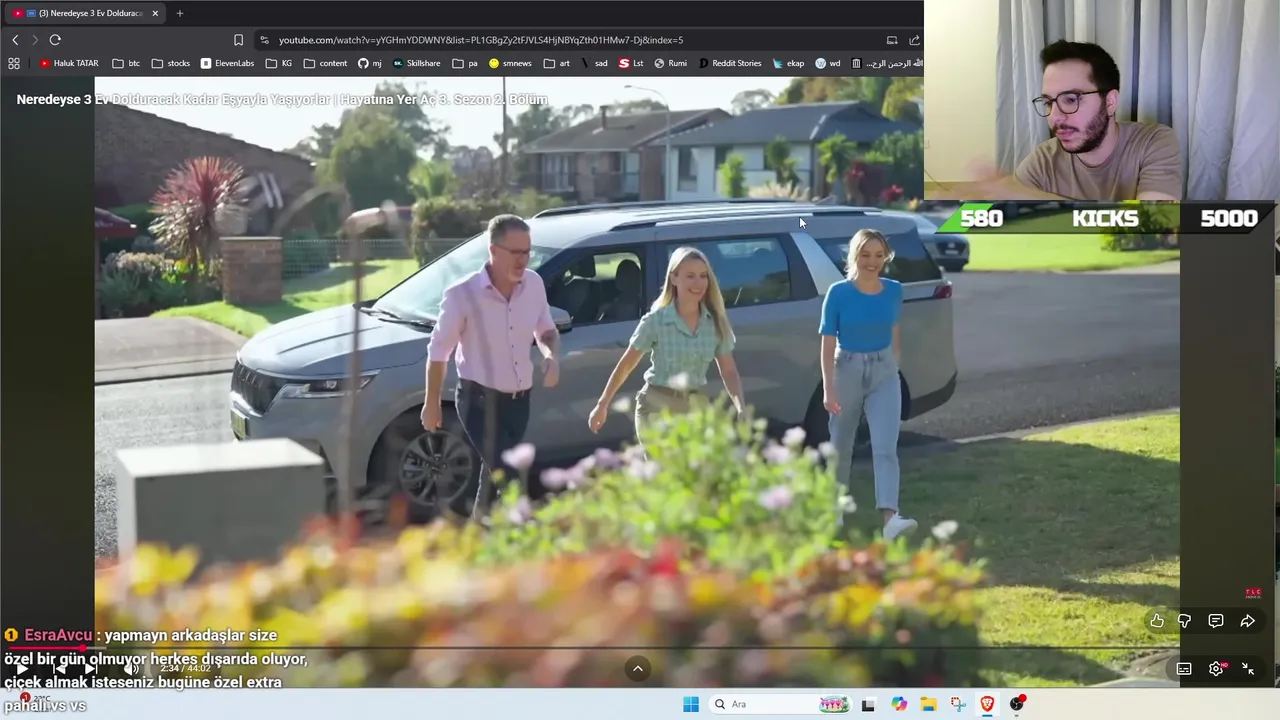Open Task View from the taskbar

pyautogui.click(x=868, y=704)
